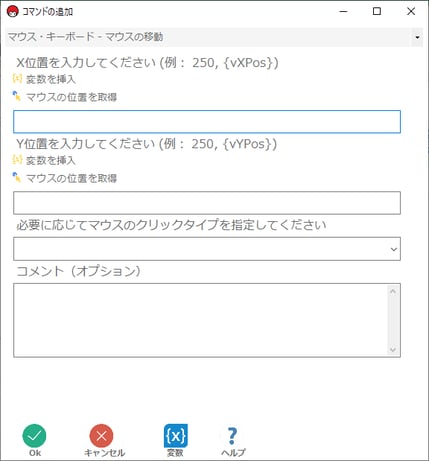The width and height of the screenshot is (429, 461).
Task: Click the app icon in the title bar
Action: [x=13, y=12]
